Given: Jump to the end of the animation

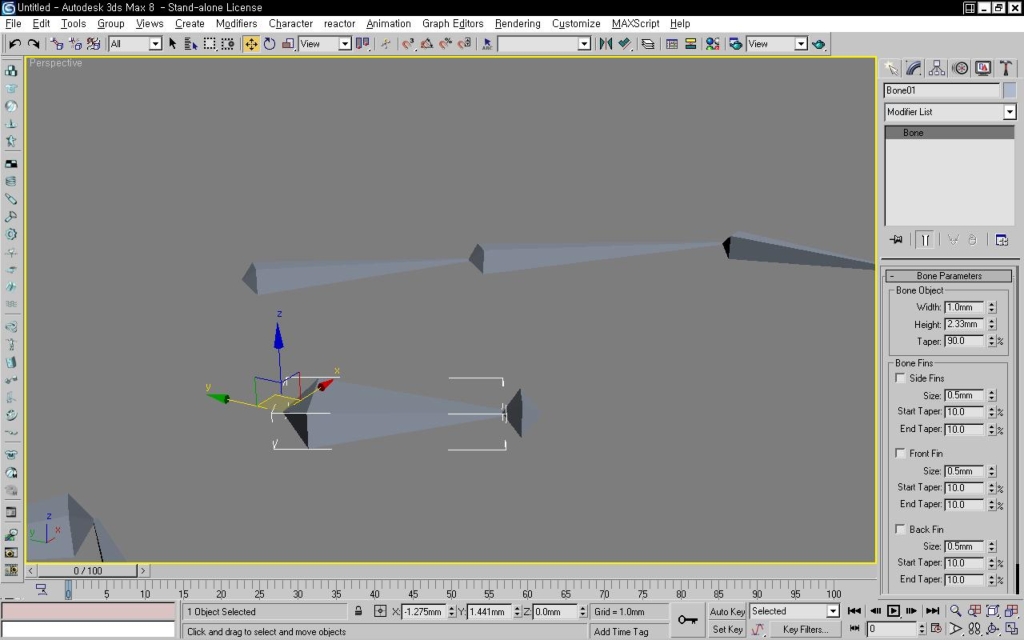Looking at the screenshot, I should (933, 611).
